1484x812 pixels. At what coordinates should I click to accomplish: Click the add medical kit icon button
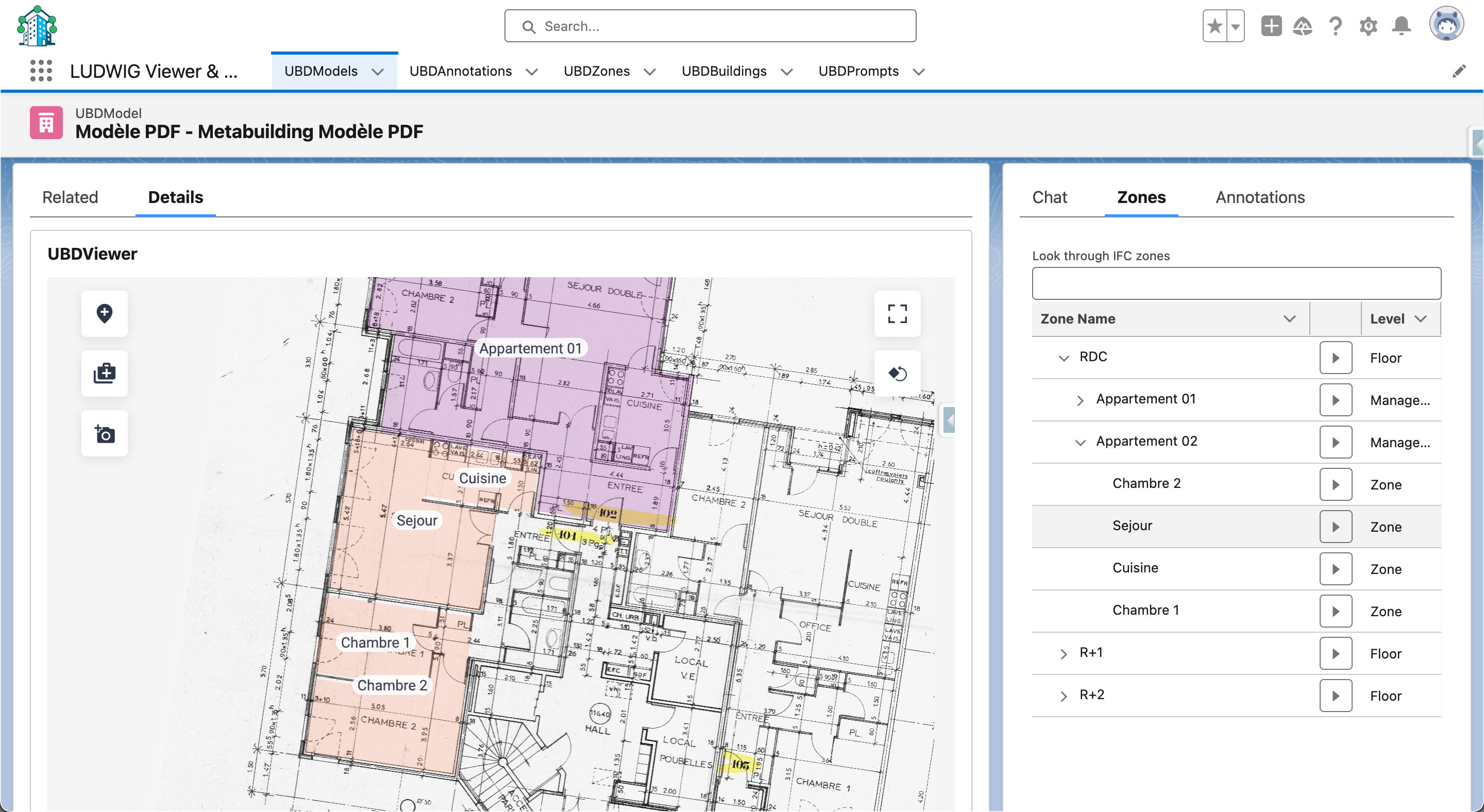[104, 373]
